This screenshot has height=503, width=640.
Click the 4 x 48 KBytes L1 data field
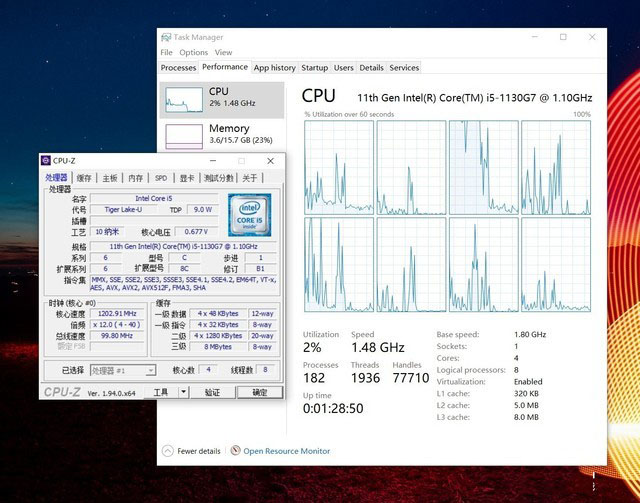coord(218,314)
